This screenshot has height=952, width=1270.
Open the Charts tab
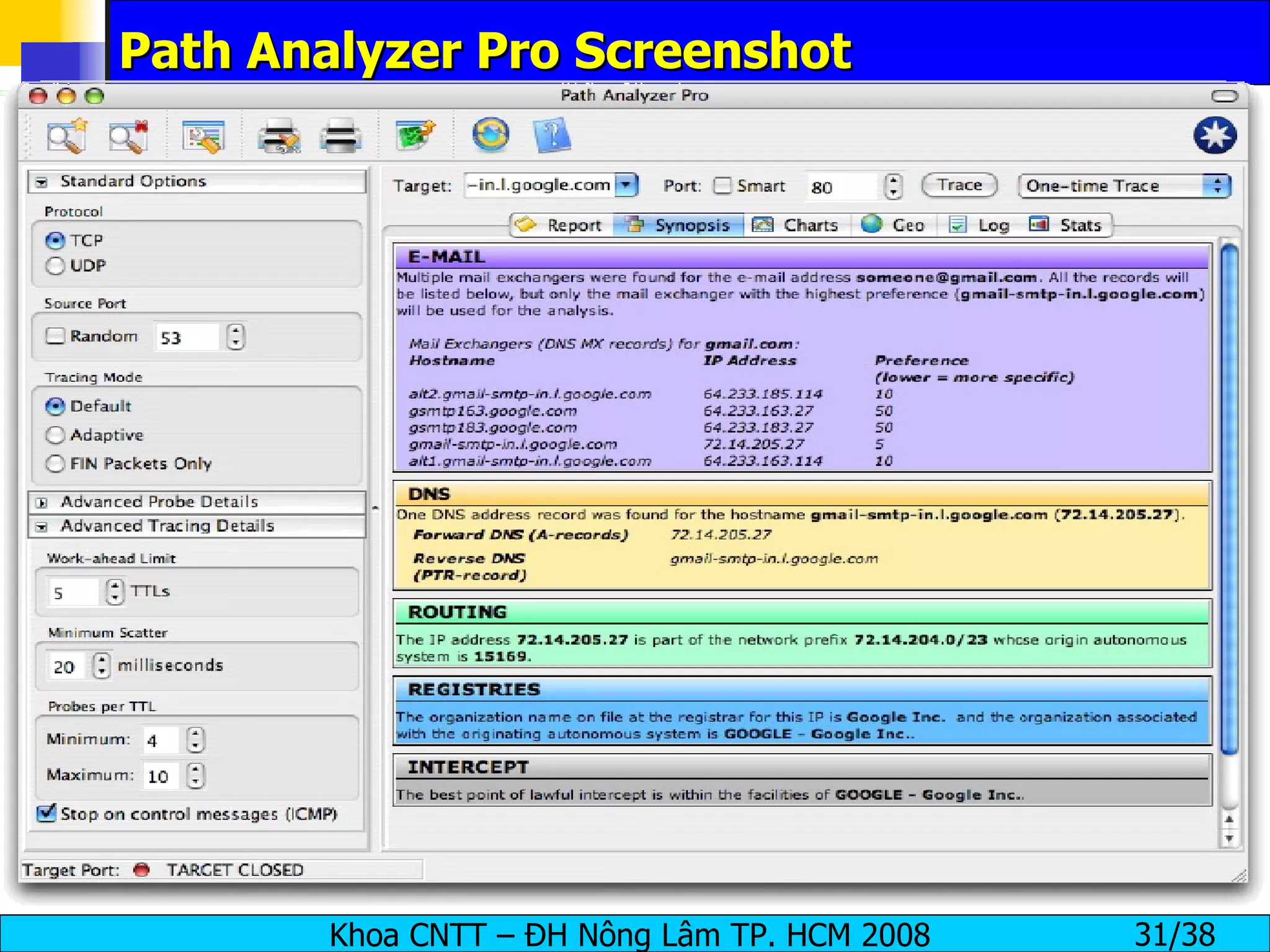pyautogui.click(x=797, y=225)
